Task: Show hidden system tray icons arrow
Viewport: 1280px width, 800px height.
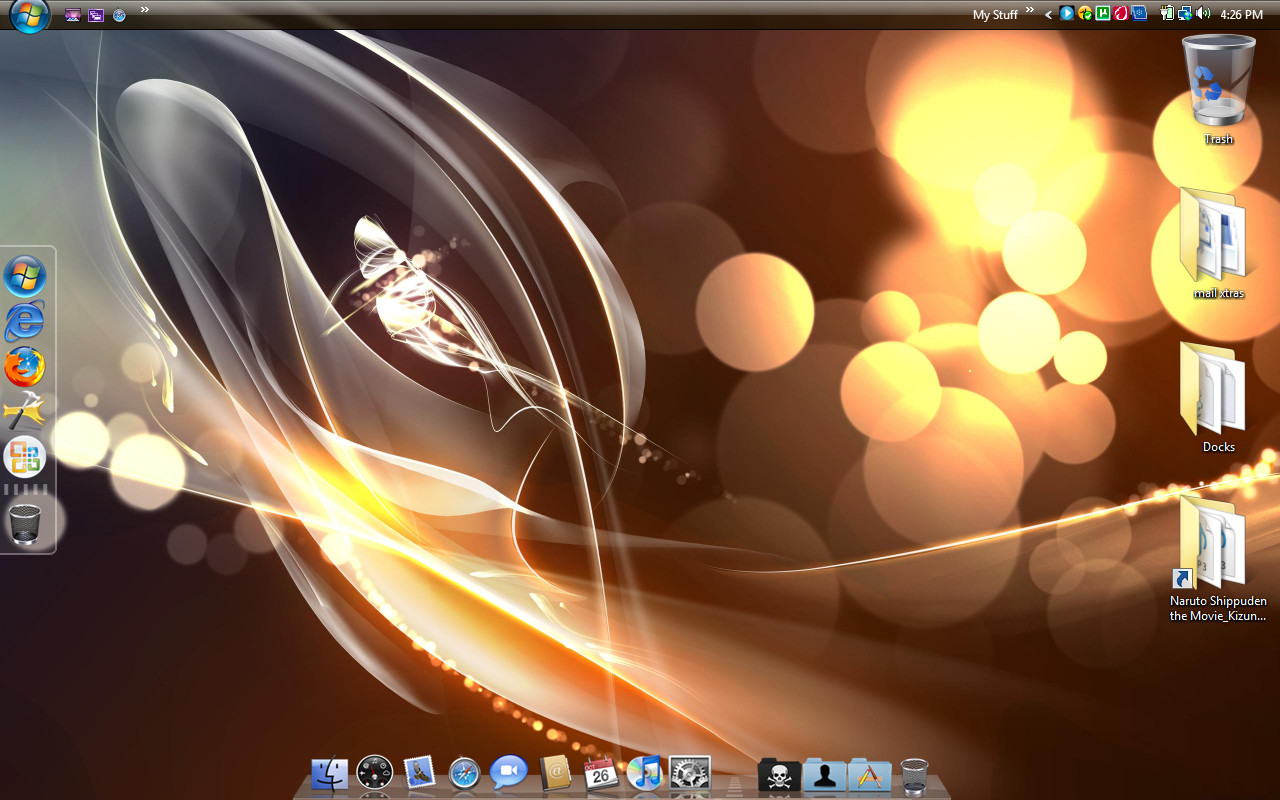Action: pos(1048,15)
